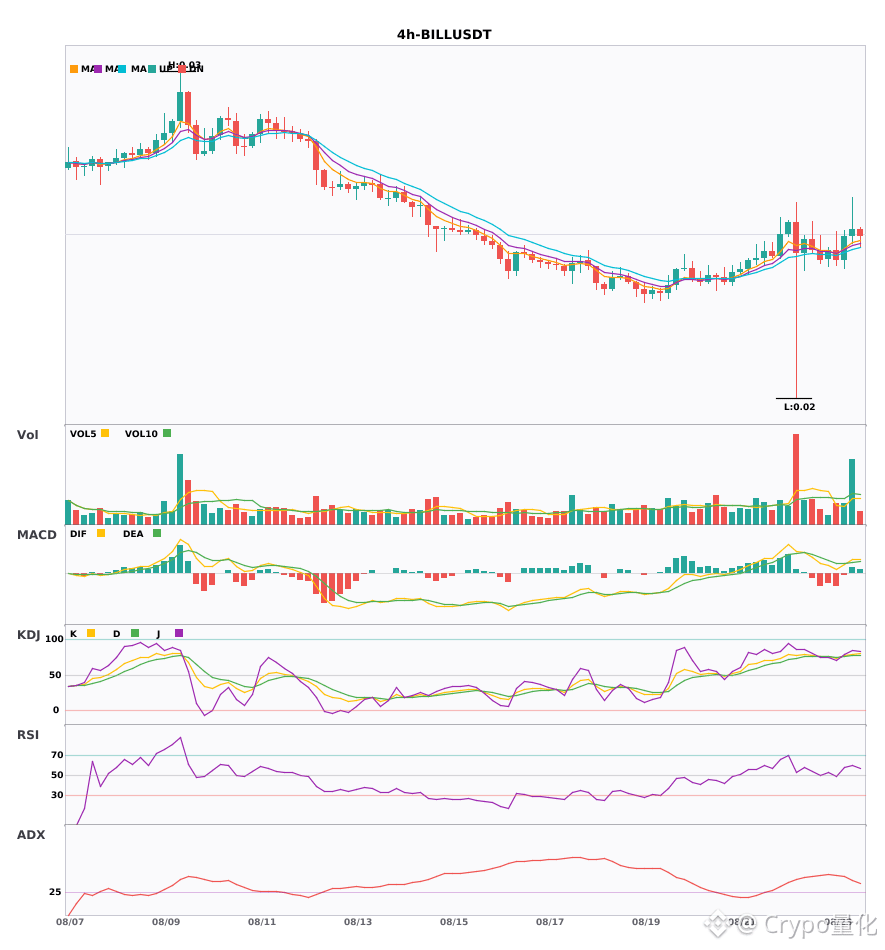Click the DEA legend text

click(133, 534)
